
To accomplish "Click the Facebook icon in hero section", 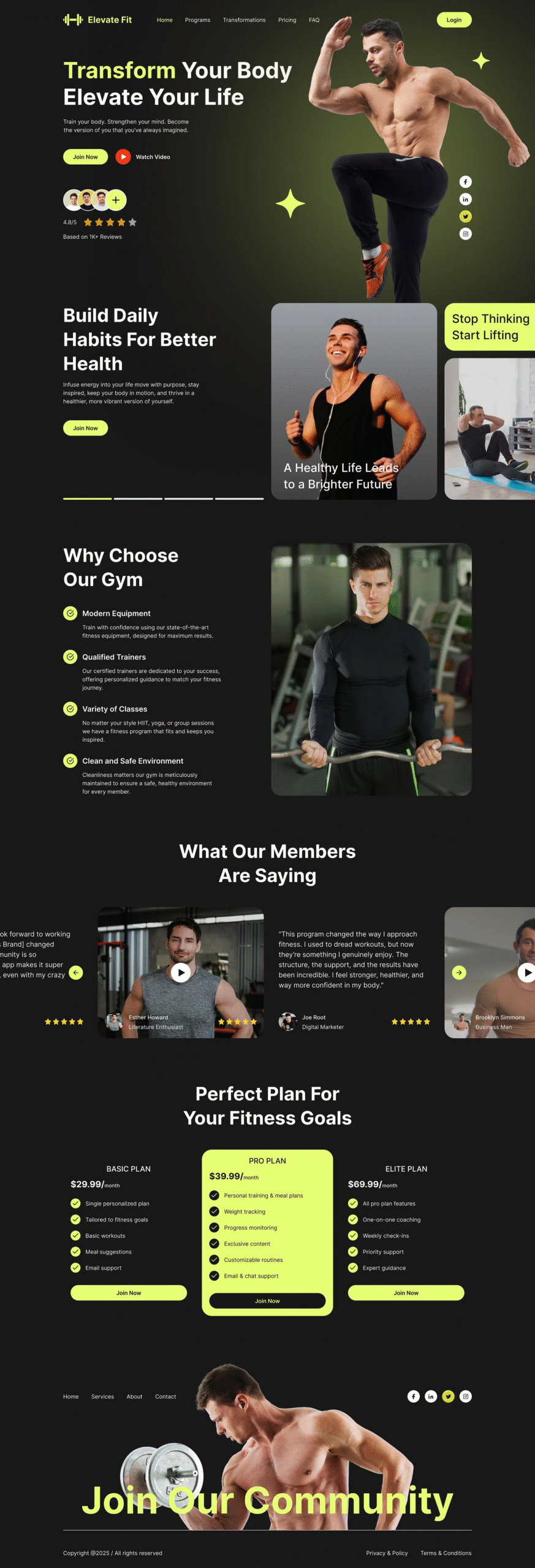I will click(x=466, y=182).
